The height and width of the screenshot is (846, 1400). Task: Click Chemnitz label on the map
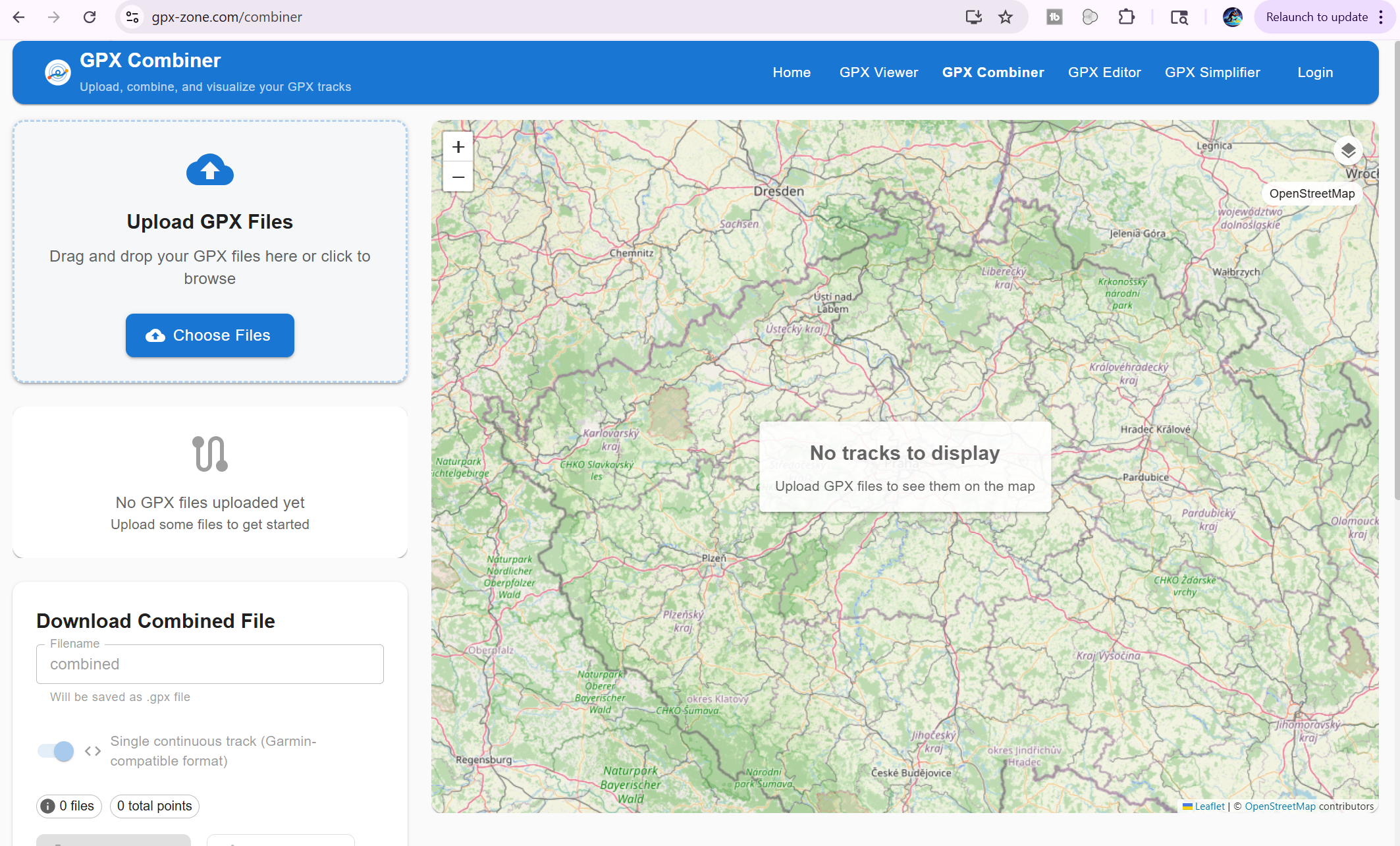(x=632, y=253)
